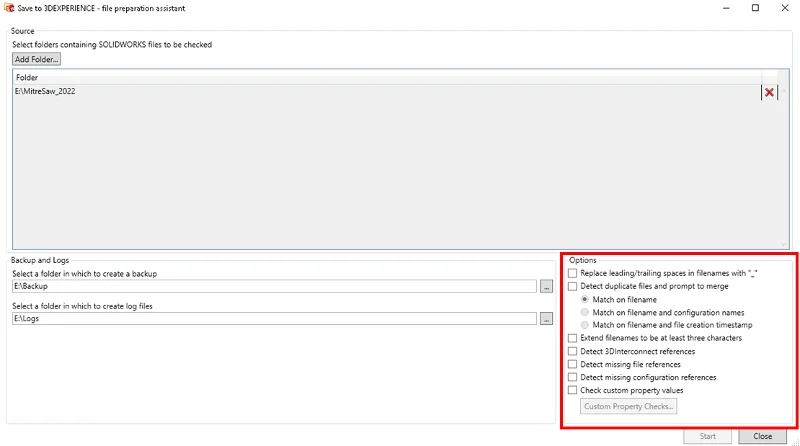Screen dimensions: 800x446
Task: Click the folder list scroll up arrow
Action: click(x=784, y=91)
